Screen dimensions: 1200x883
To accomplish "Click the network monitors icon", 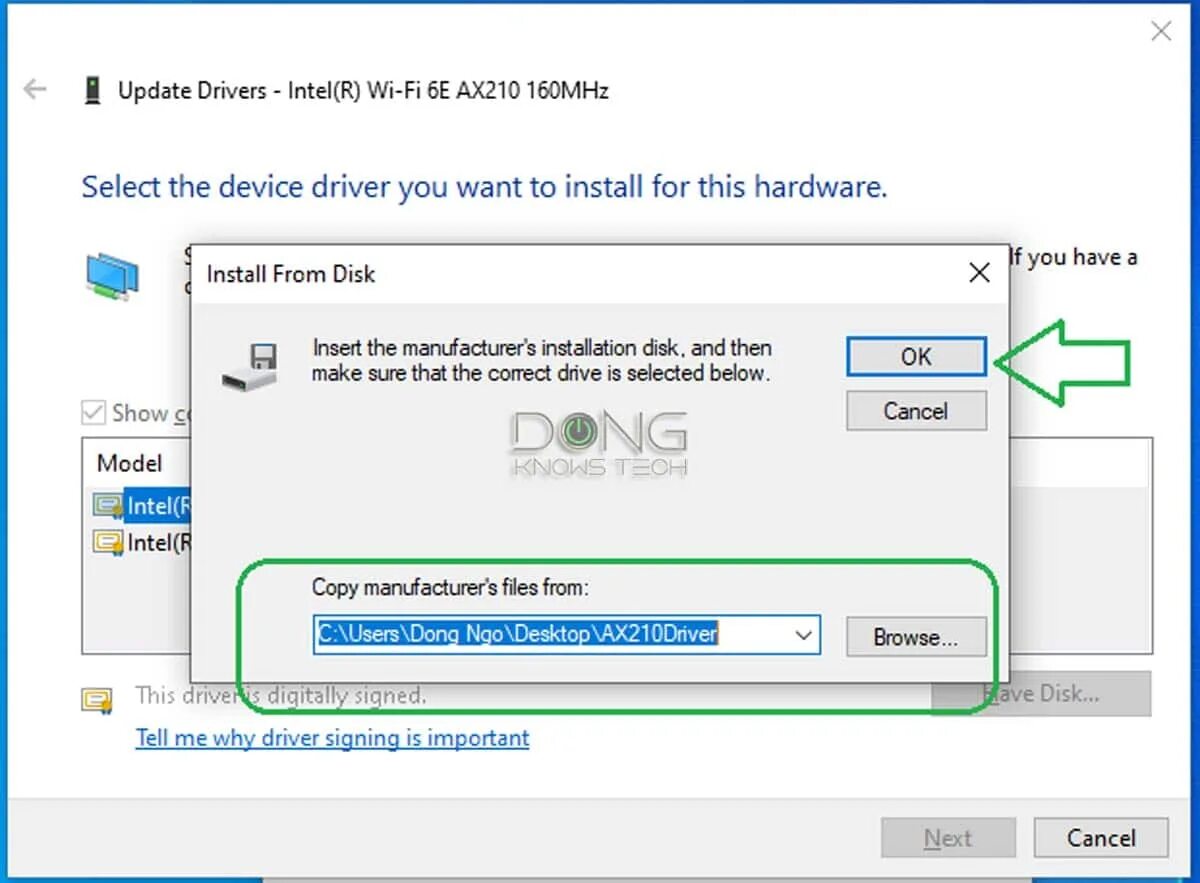I will coord(112,277).
